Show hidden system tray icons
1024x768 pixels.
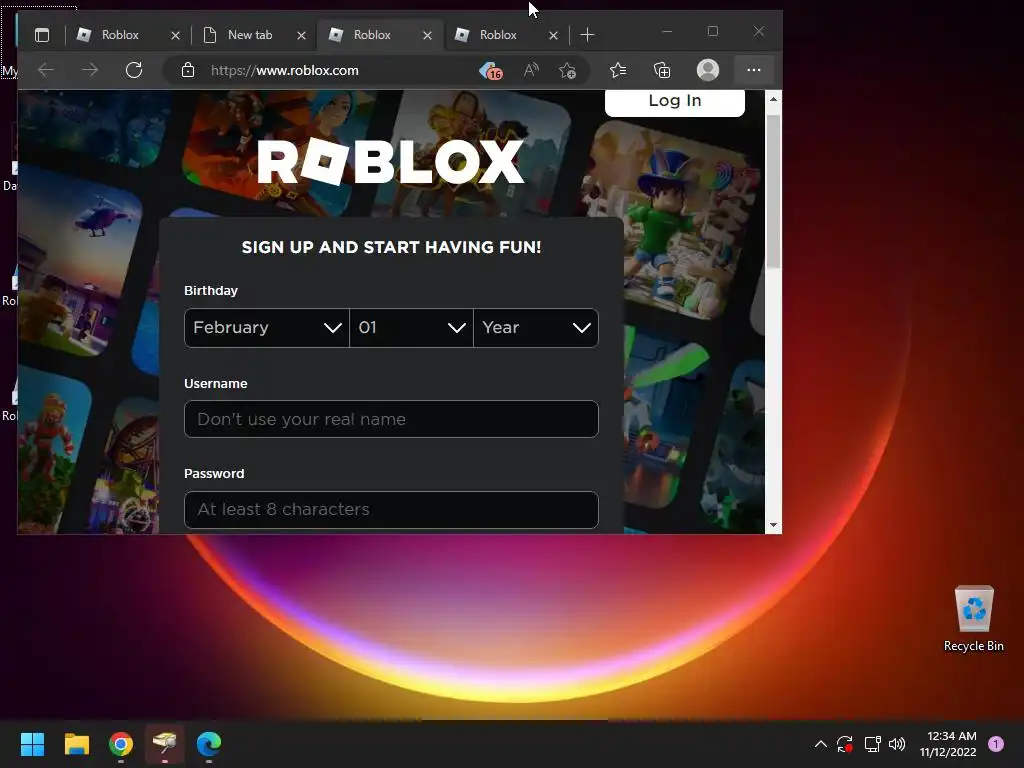(821, 744)
